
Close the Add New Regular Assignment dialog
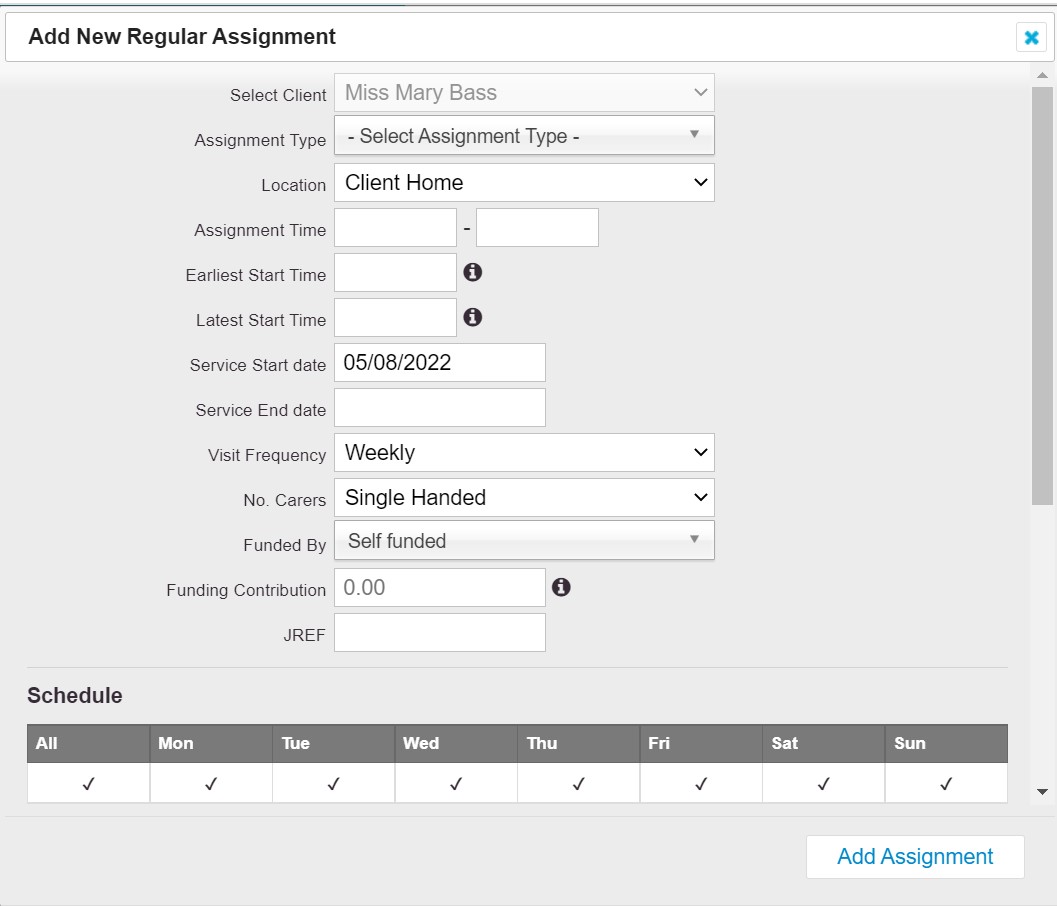coord(1031,38)
